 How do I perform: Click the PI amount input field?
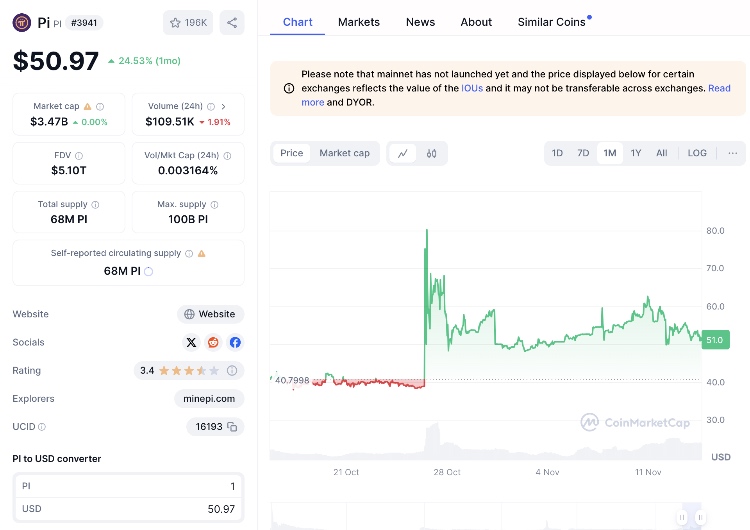coord(128,486)
